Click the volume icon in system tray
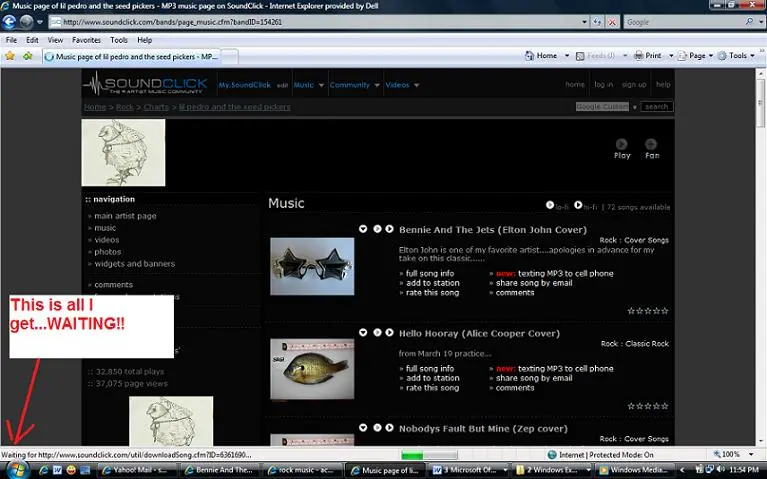 pyautogui.click(x=721, y=470)
